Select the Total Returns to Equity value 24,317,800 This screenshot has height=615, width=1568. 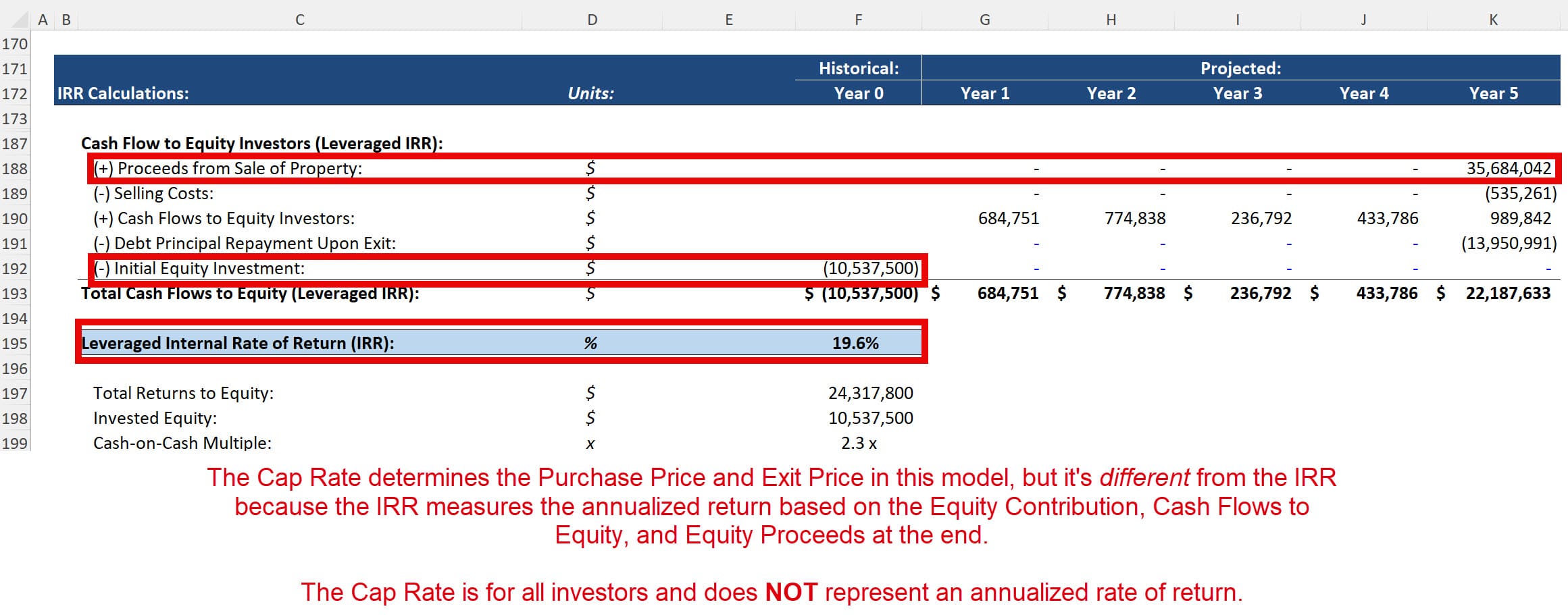pos(871,392)
